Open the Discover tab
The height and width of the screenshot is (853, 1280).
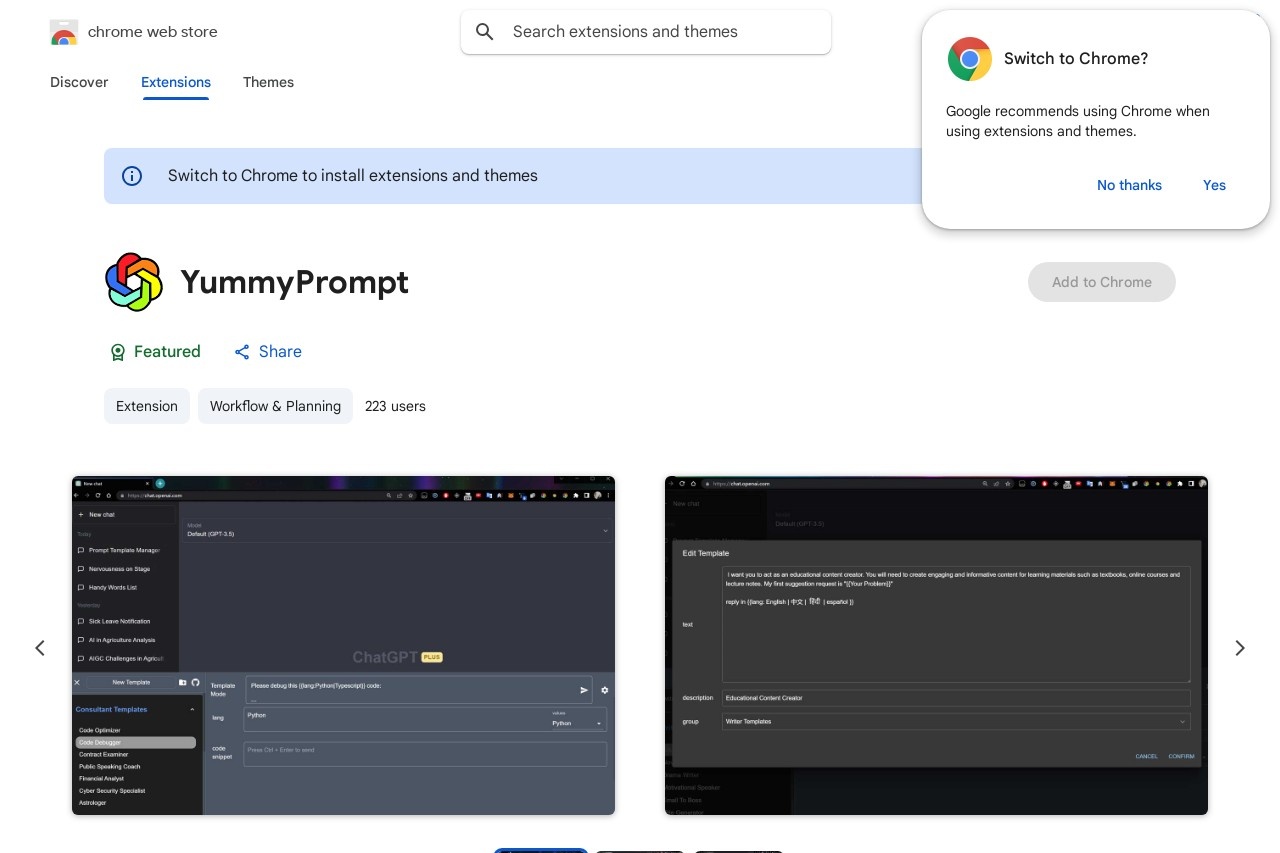pyautogui.click(x=79, y=82)
